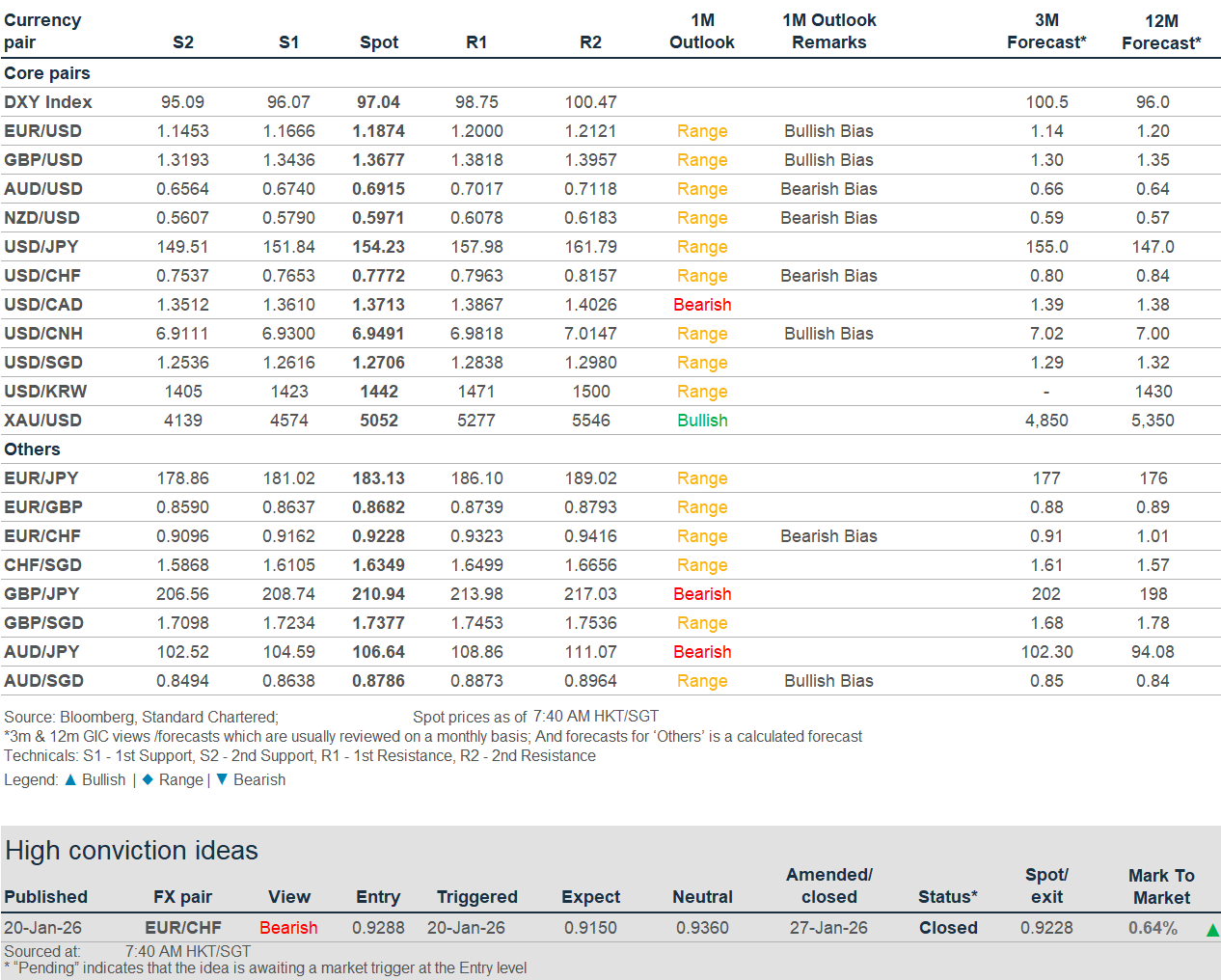This screenshot has height=980, width=1221.
Task: Click the USD/JPY spot value 154.23
Action: (x=378, y=247)
